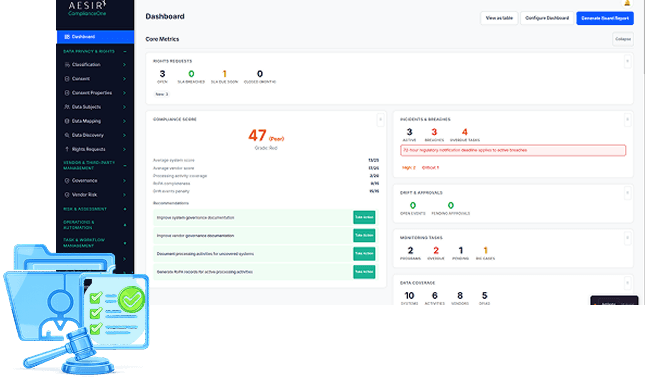Viewport: 646px width, 377px height.
Task: Open the Monitoring Tasks card menu icon
Action: point(627,238)
